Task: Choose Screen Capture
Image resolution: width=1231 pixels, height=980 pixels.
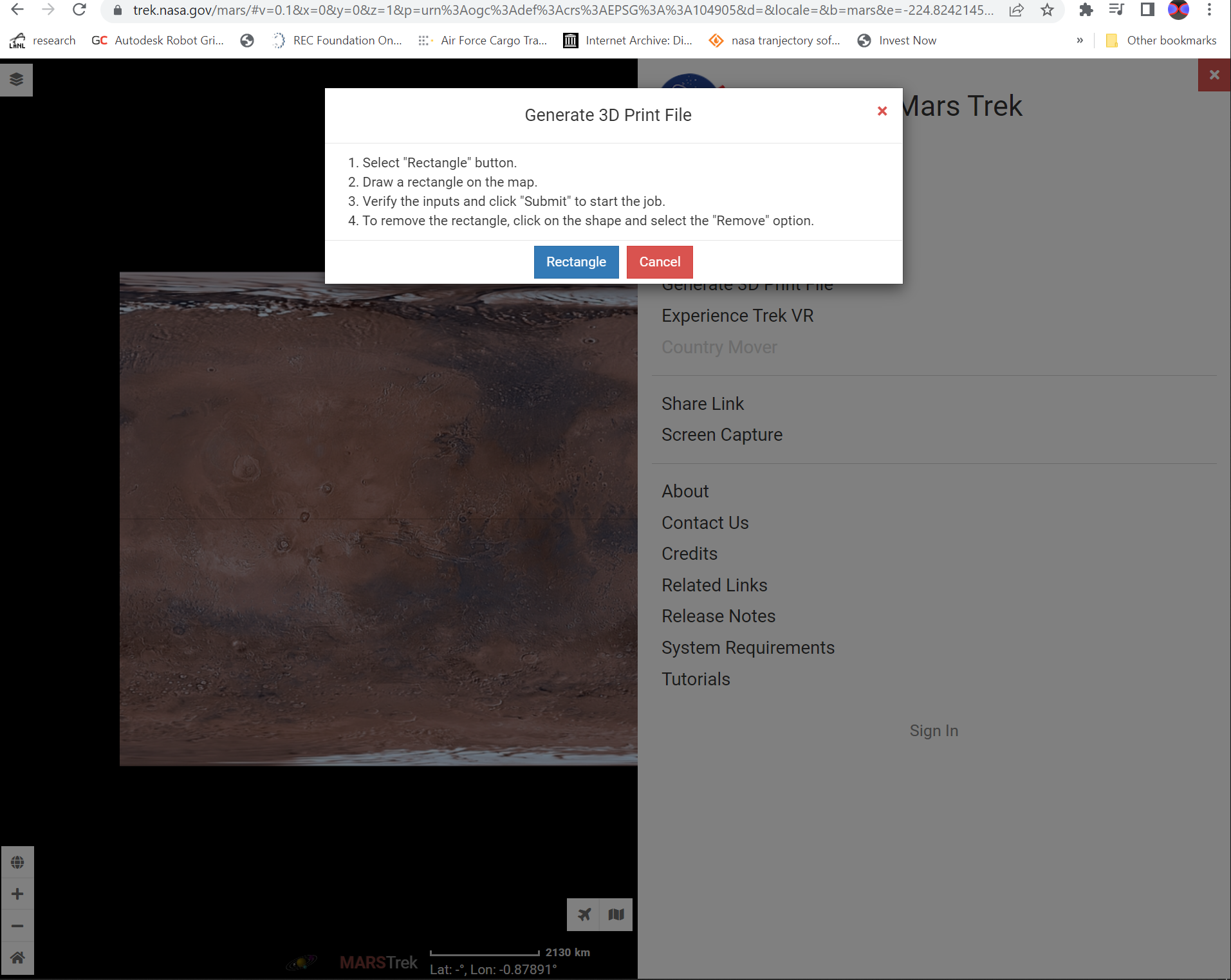Action: coord(722,435)
